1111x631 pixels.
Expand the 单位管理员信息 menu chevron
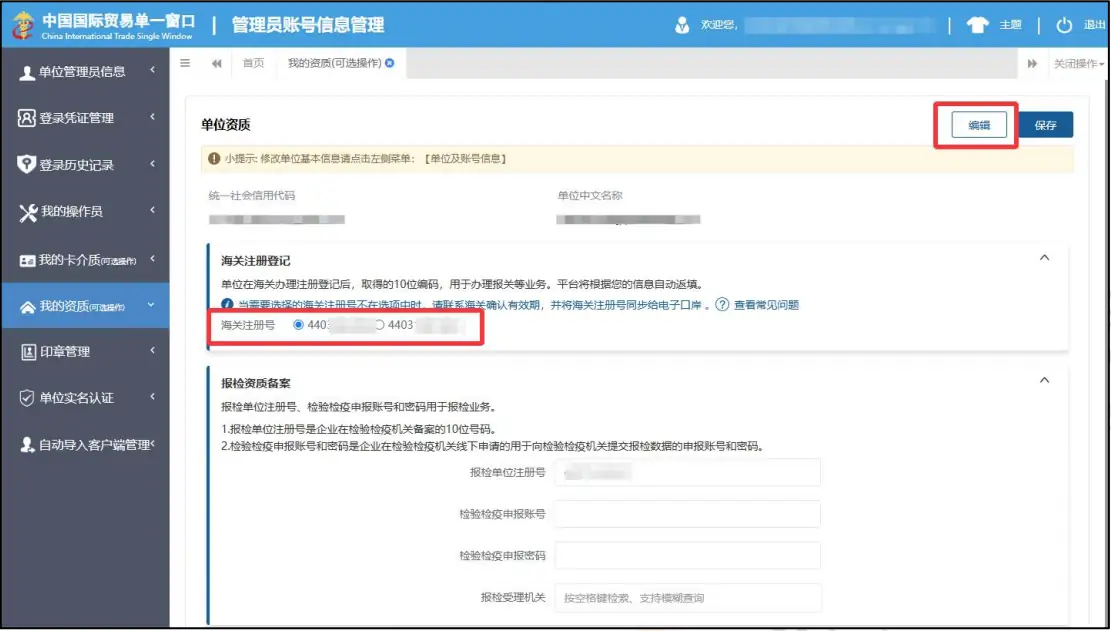pyautogui.click(x=152, y=70)
